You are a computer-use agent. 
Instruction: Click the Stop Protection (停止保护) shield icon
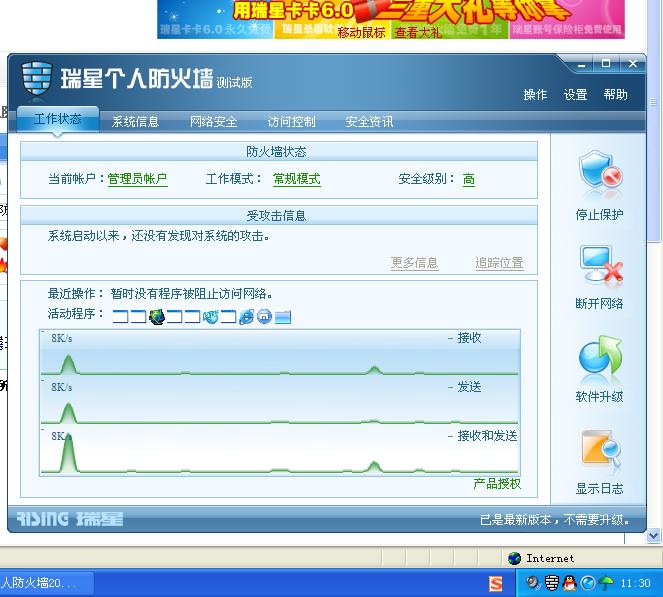point(600,174)
